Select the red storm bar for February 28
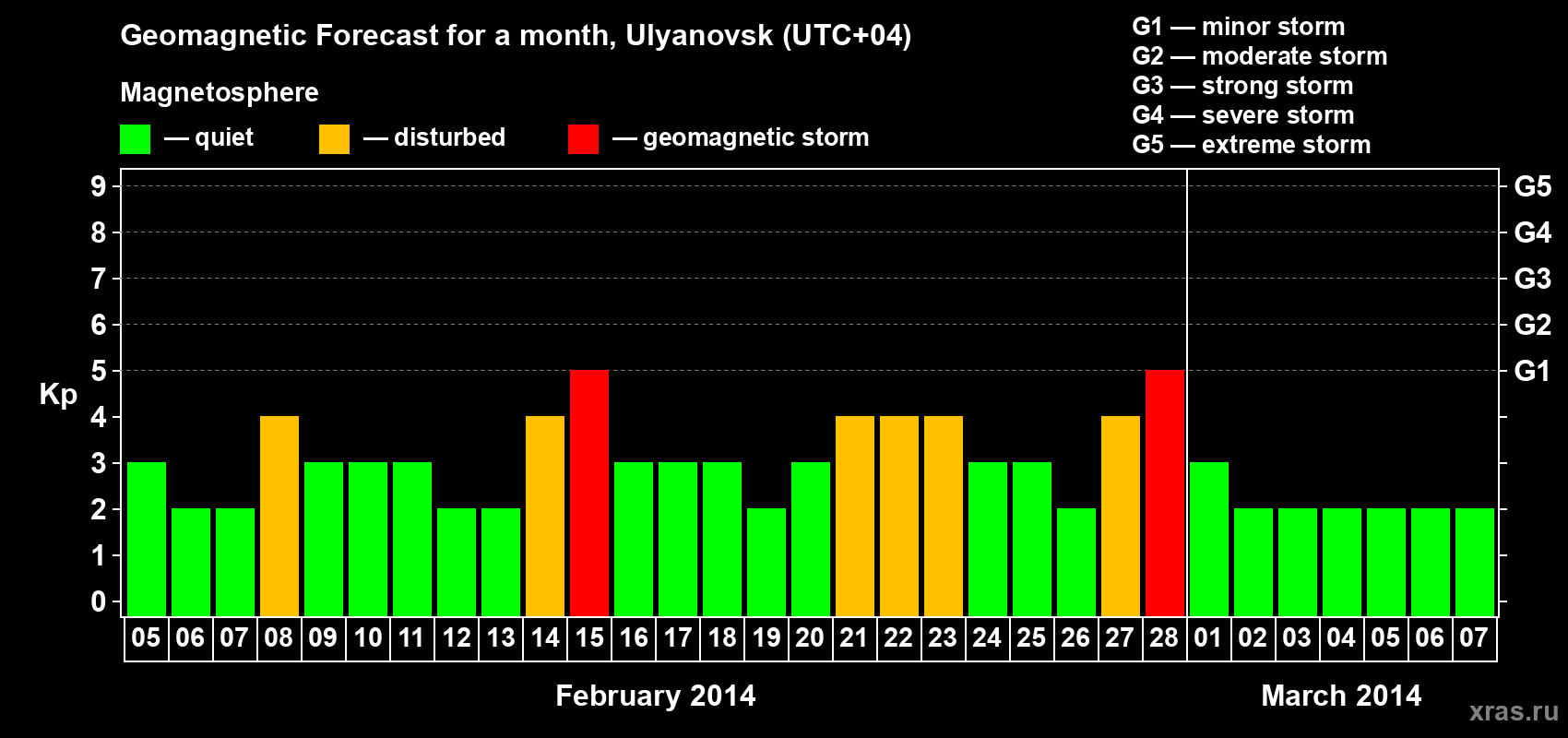This screenshot has width=1568, height=738. click(1165, 494)
